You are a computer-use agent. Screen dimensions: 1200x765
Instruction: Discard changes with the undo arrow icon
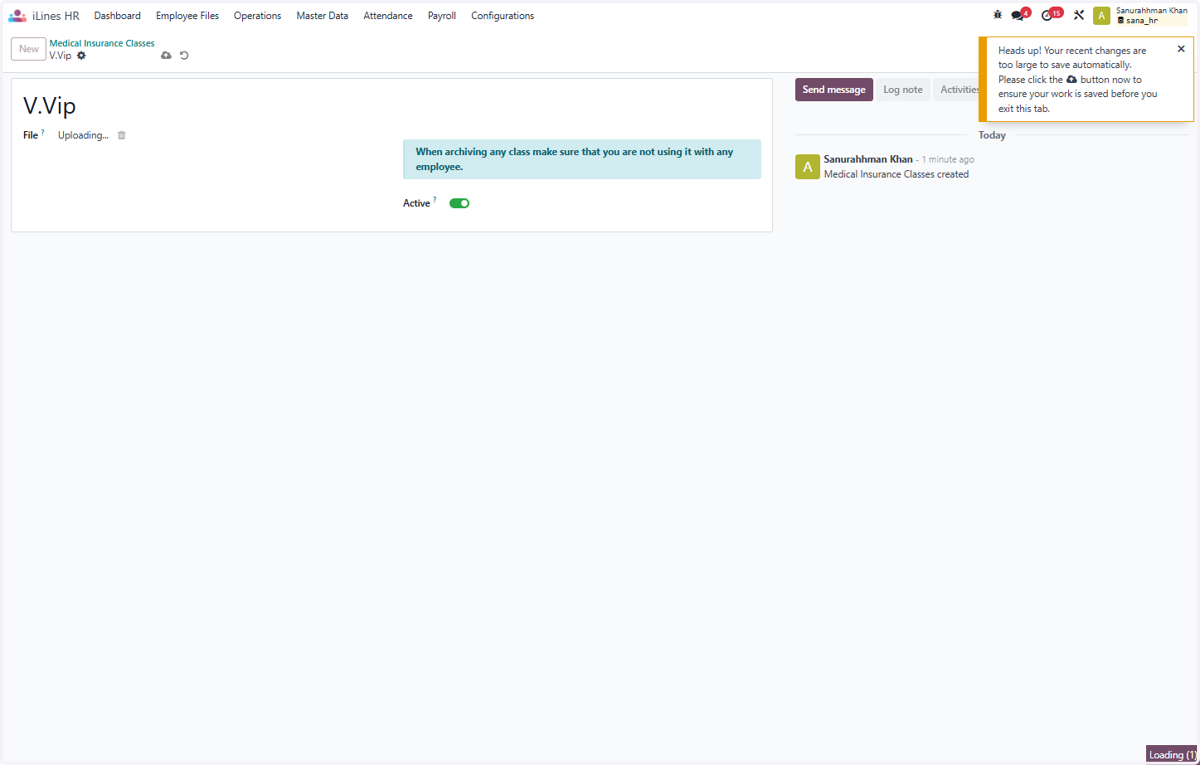(184, 55)
